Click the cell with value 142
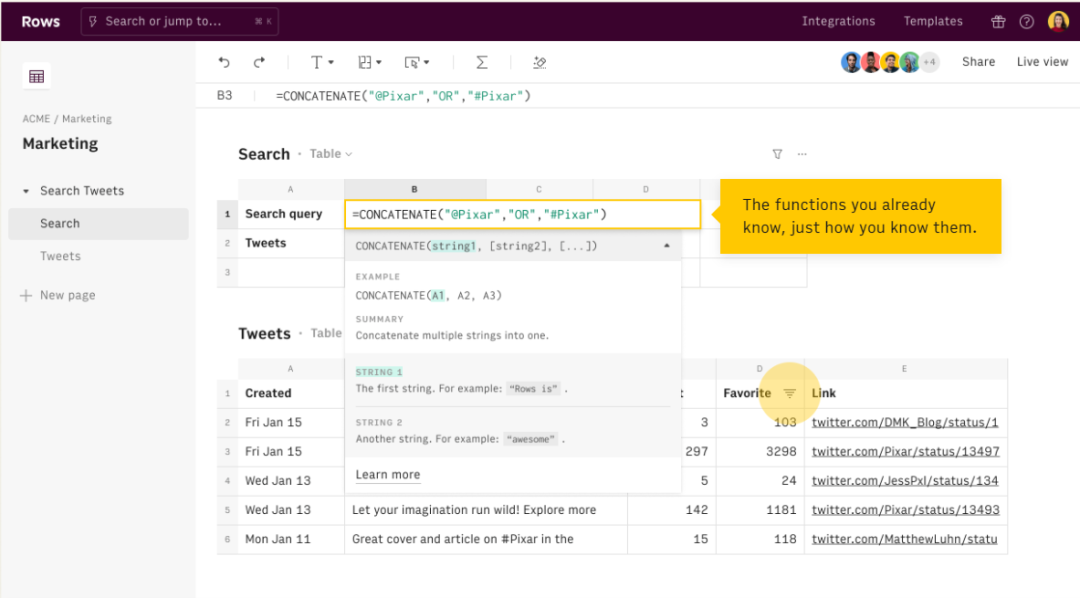Screen dimensions: 1080x598 tap(672, 510)
